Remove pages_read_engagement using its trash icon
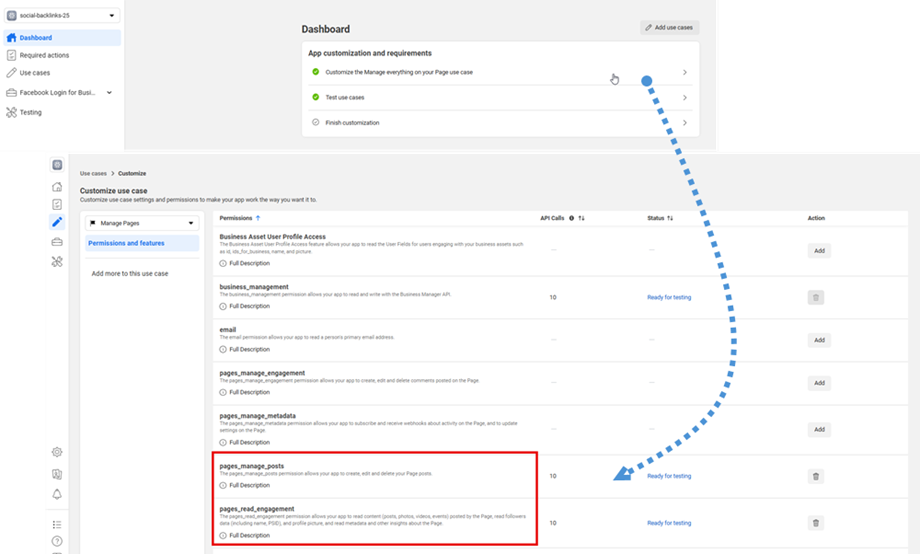 click(816, 523)
